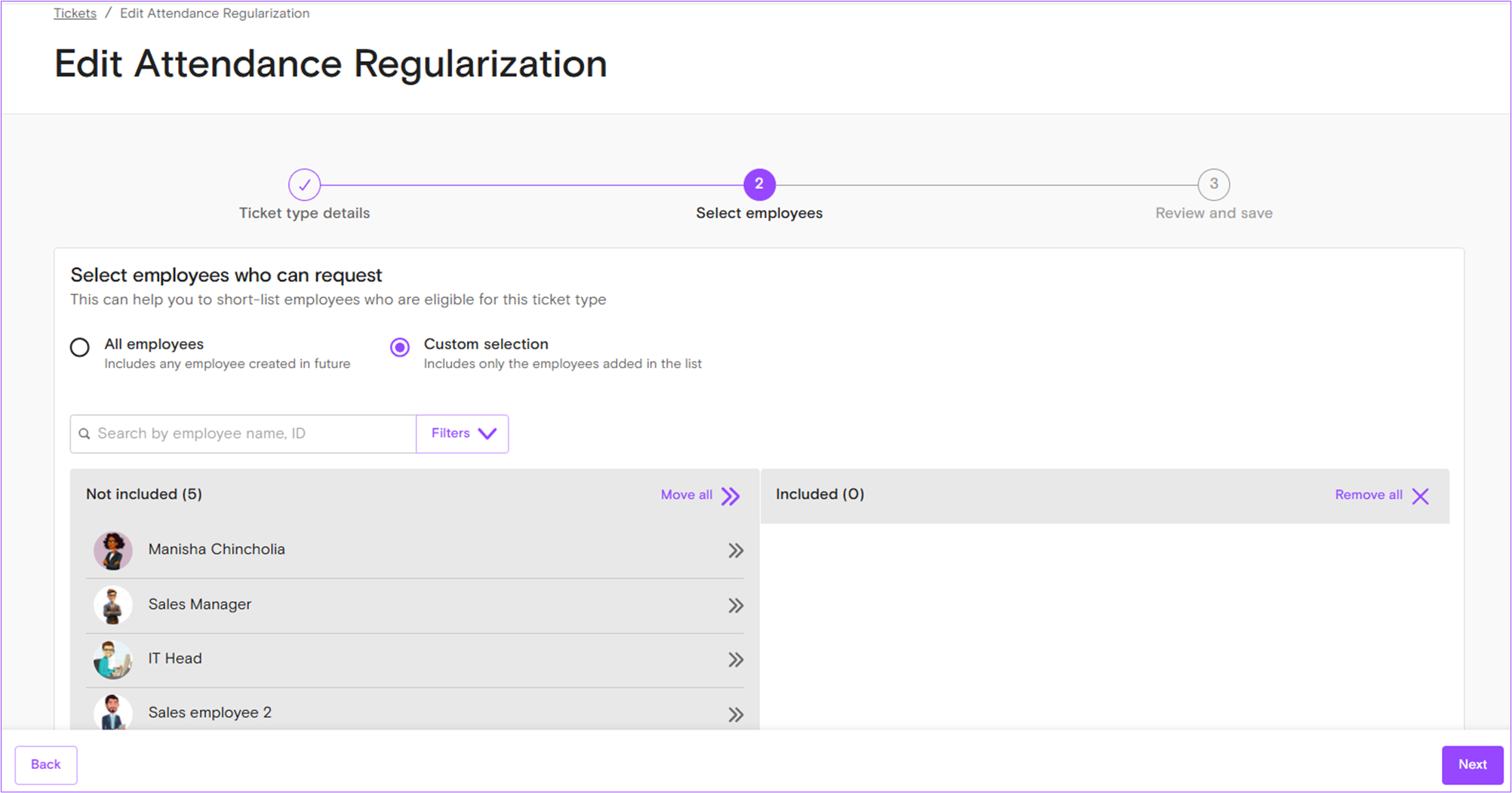Select the current step 2 circle
Viewport: 1512px width, 793px height.
(x=759, y=185)
